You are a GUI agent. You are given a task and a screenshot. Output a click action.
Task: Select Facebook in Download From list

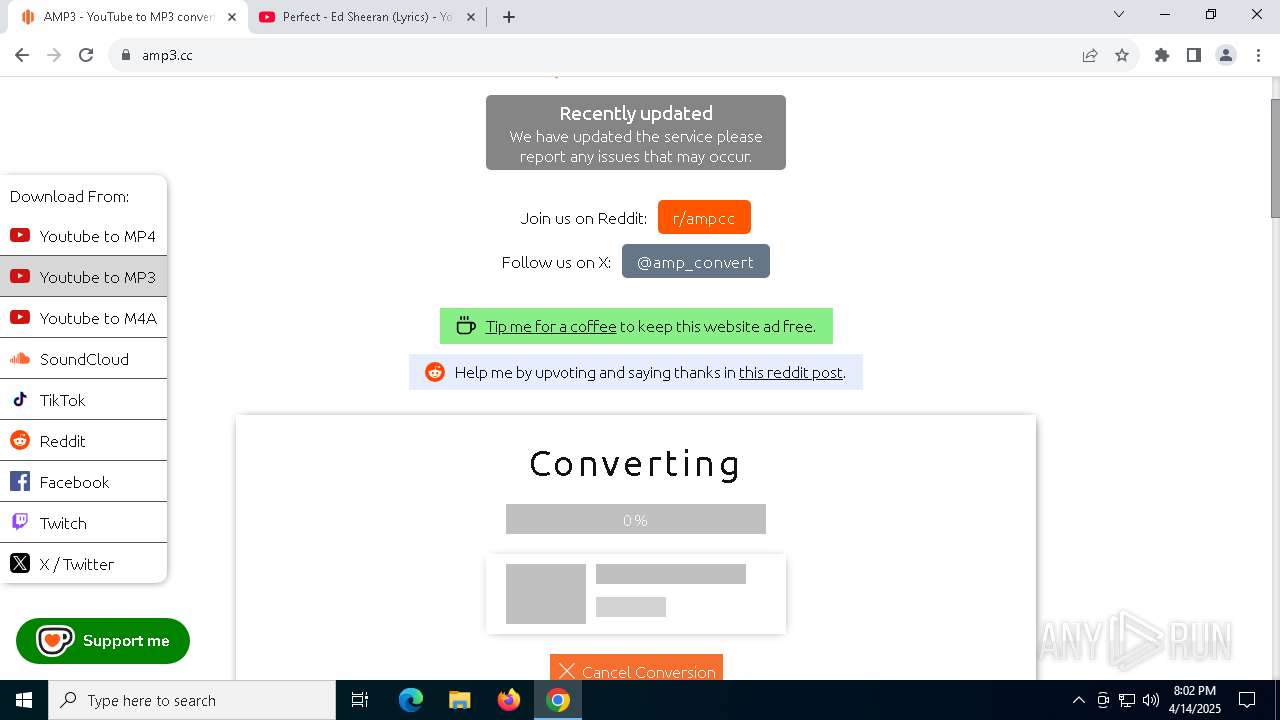coord(83,482)
